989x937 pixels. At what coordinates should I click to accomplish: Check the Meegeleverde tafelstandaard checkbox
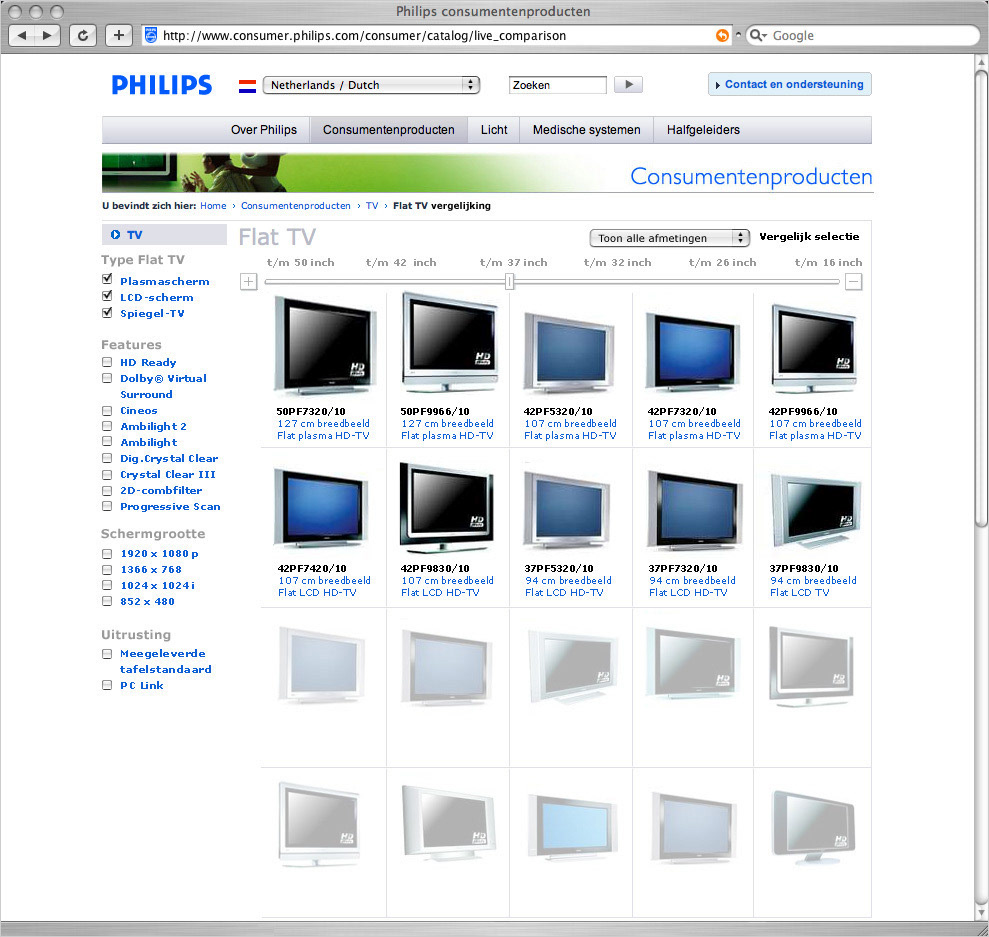(x=107, y=654)
